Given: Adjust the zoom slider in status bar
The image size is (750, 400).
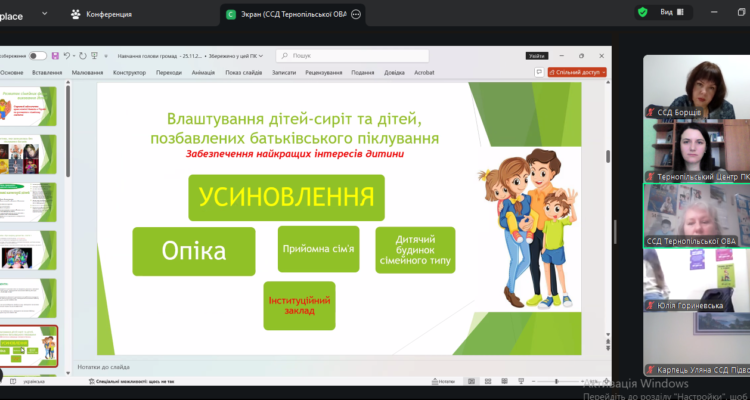Looking at the screenshot, I should (556, 381).
